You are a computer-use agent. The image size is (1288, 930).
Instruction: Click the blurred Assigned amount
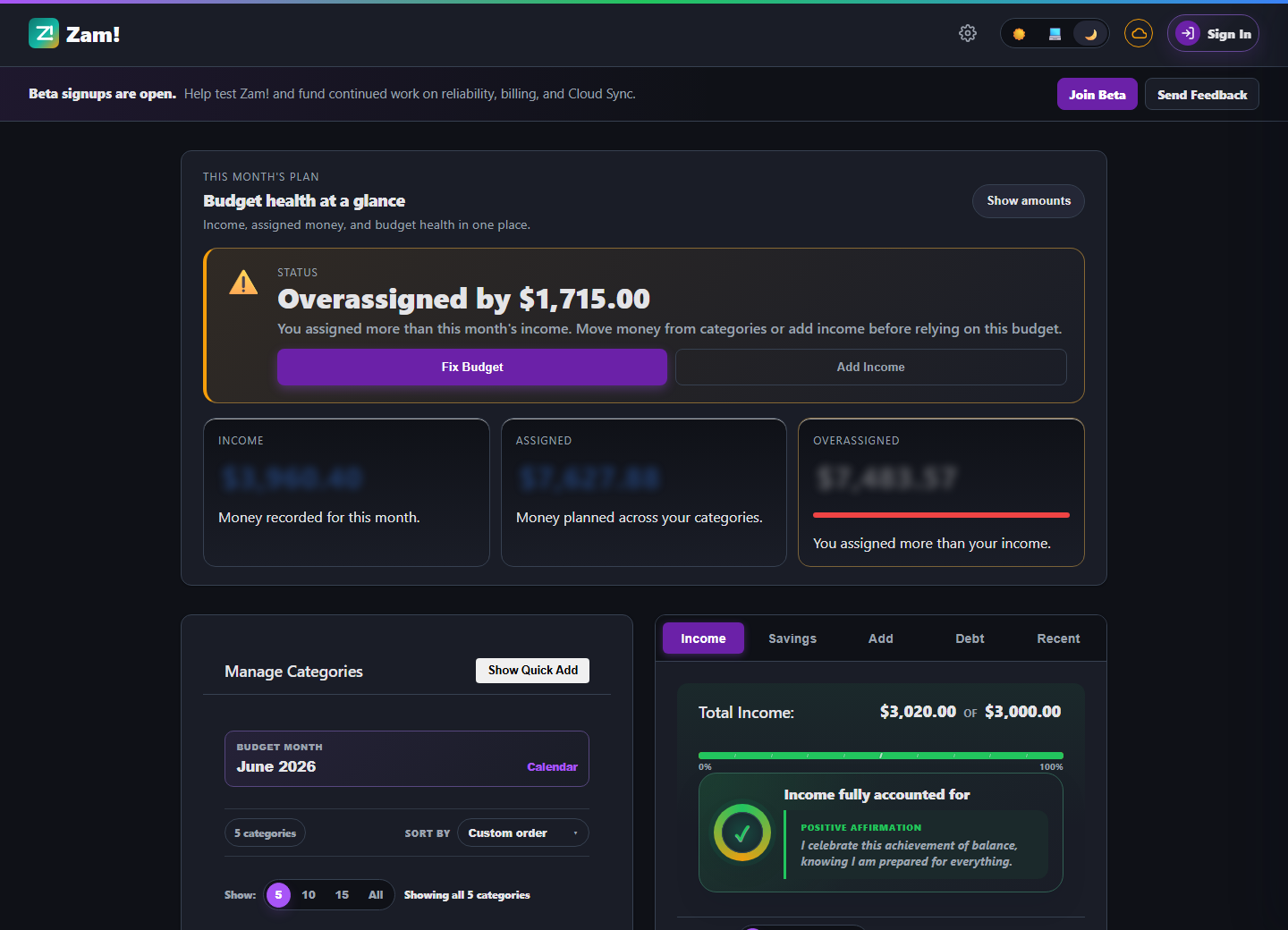(x=589, y=478)
